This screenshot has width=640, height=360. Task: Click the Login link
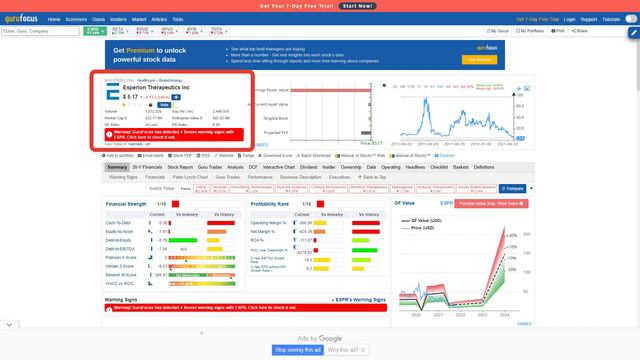pos(569,19)
